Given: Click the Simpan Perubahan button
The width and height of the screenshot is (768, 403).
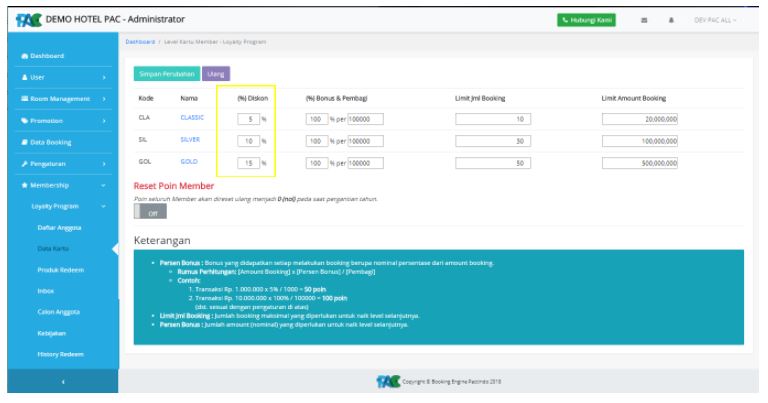Looking at the screenshot, I should click(167, 74).
